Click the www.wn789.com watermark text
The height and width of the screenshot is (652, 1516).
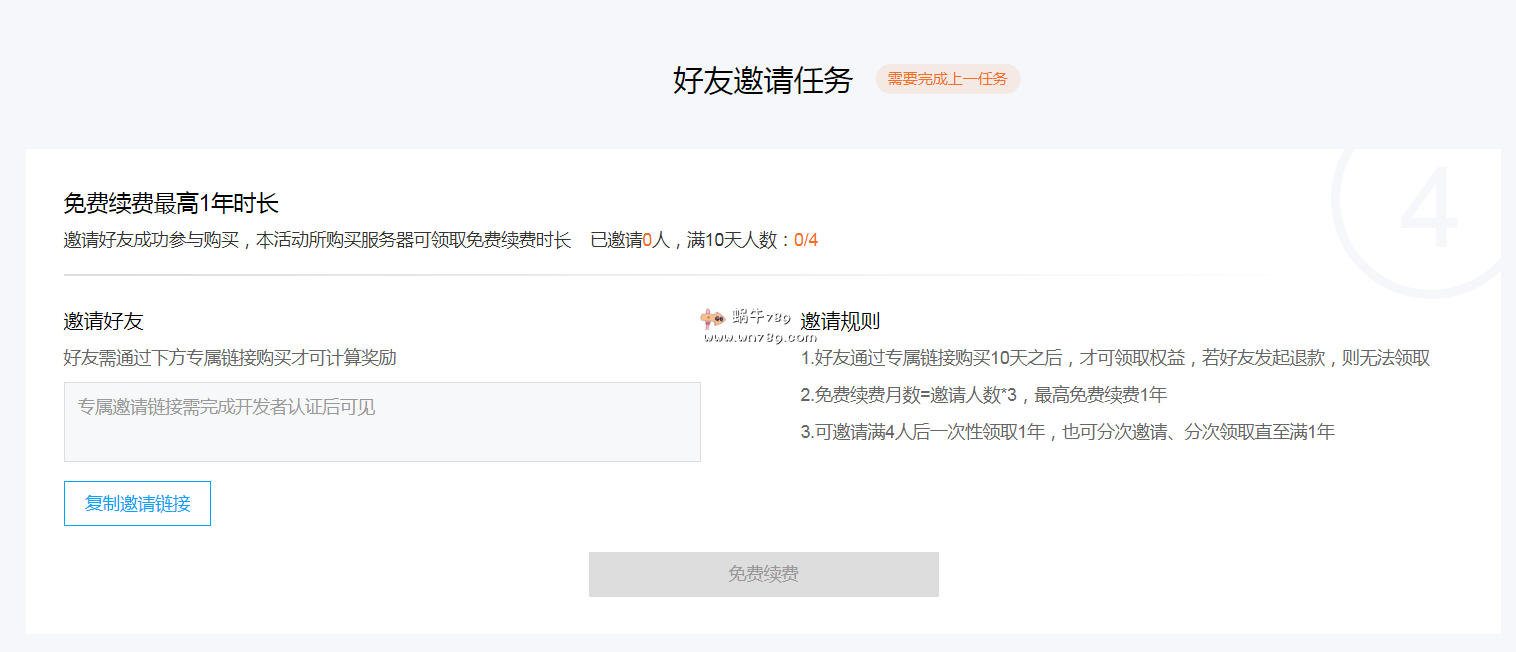point(746,337)
